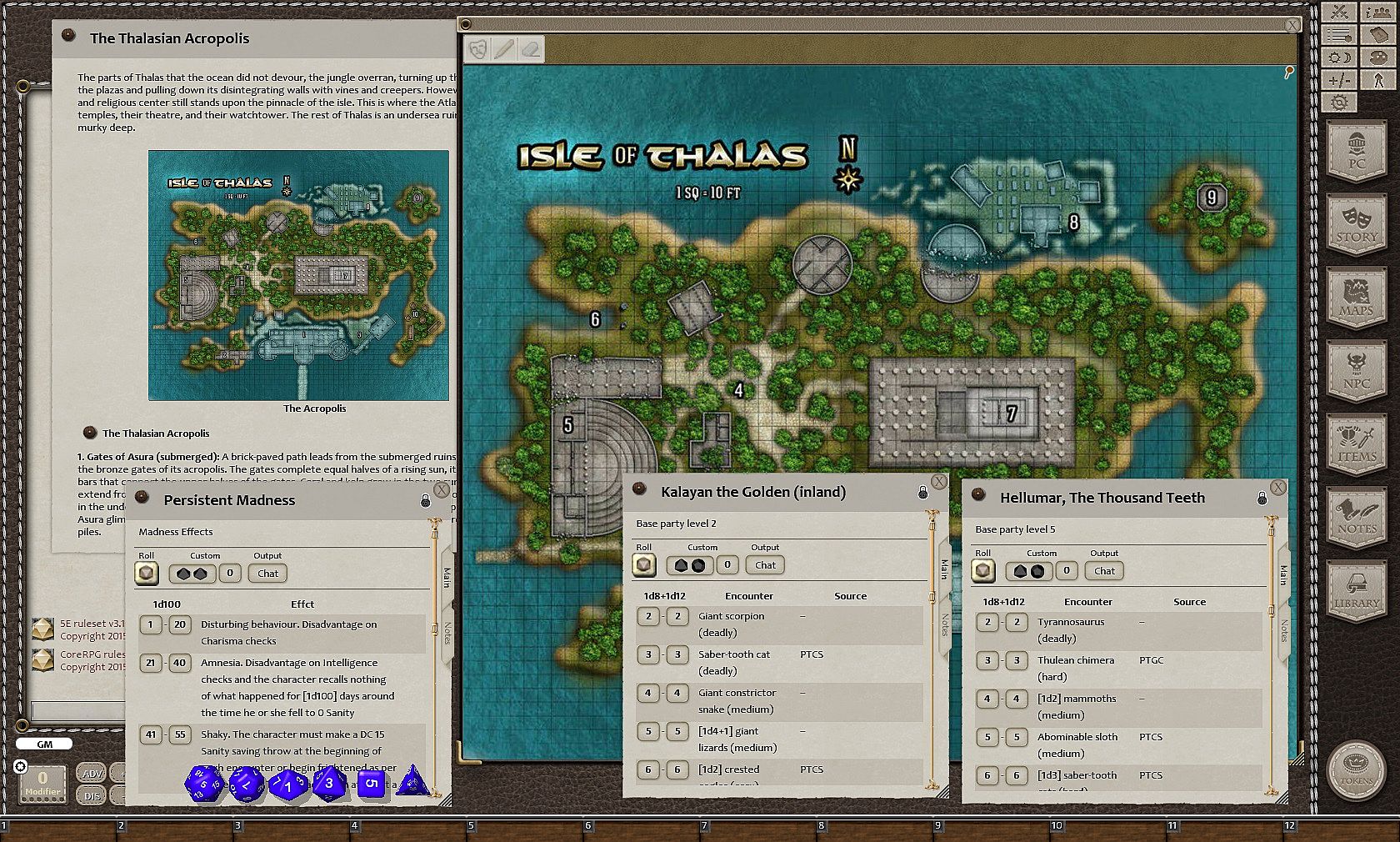Toggle the lock on Hellumar window

(x=1262, y=499)
